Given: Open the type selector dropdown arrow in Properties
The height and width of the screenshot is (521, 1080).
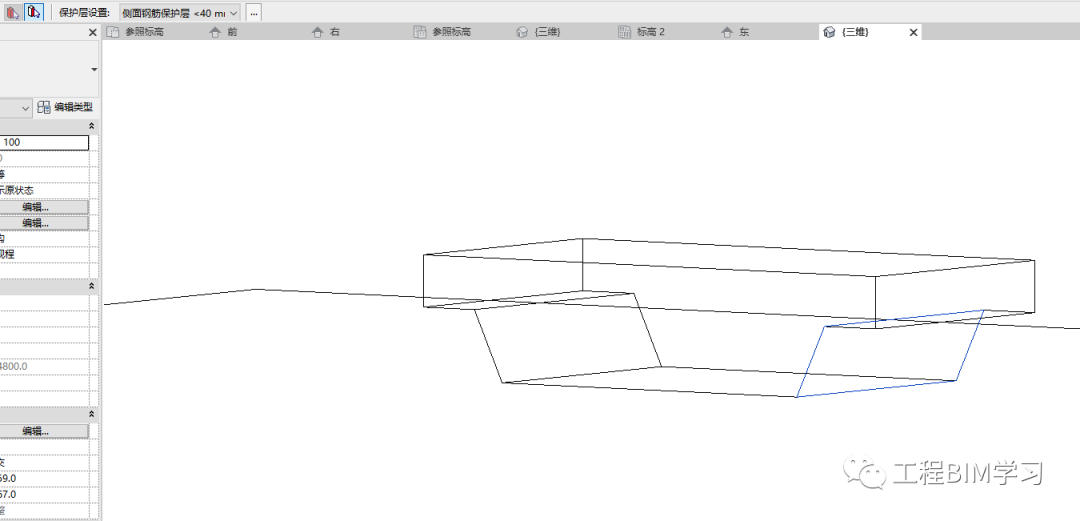Looking at the screenshot, I should (94, 70).
